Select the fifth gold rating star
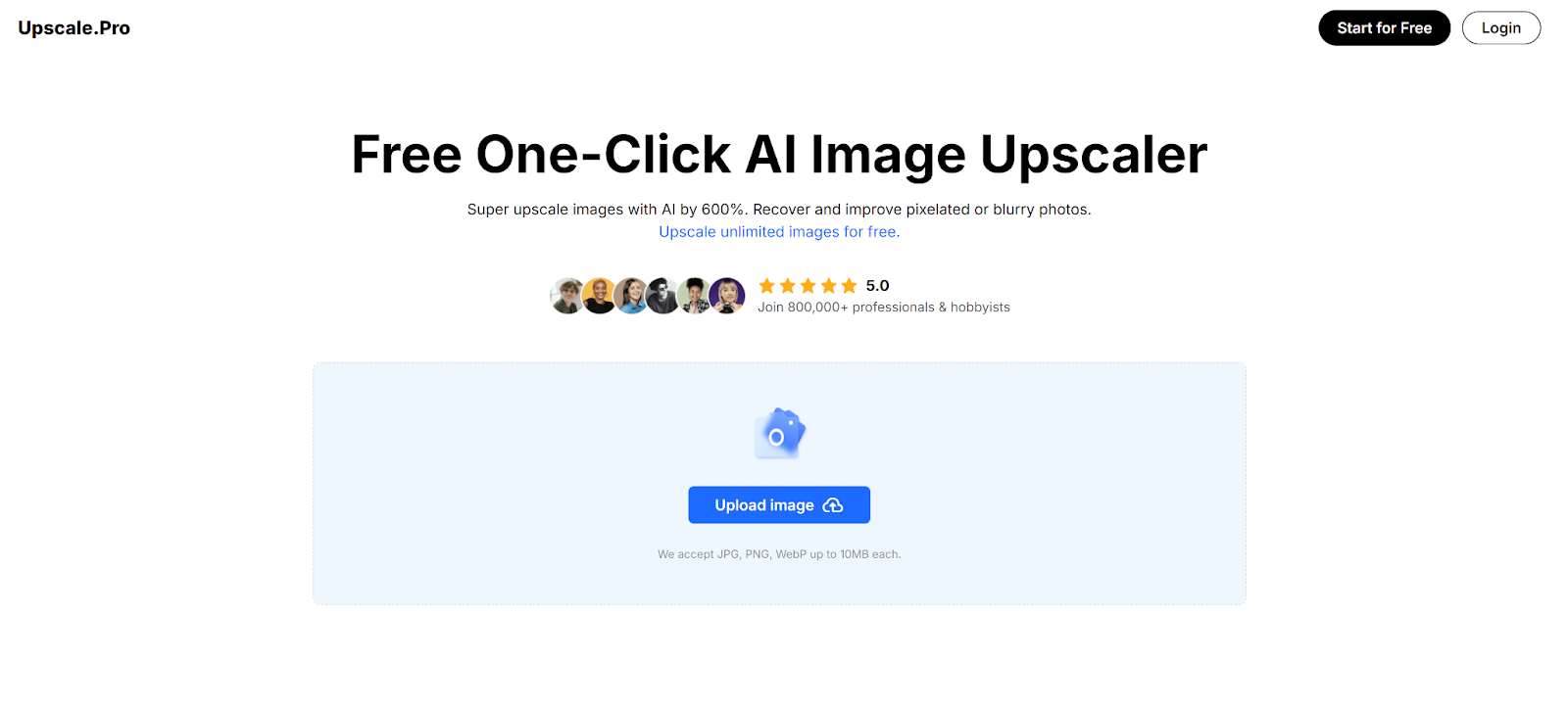This screenshot has width=1568, height=712. pos(849,286)
